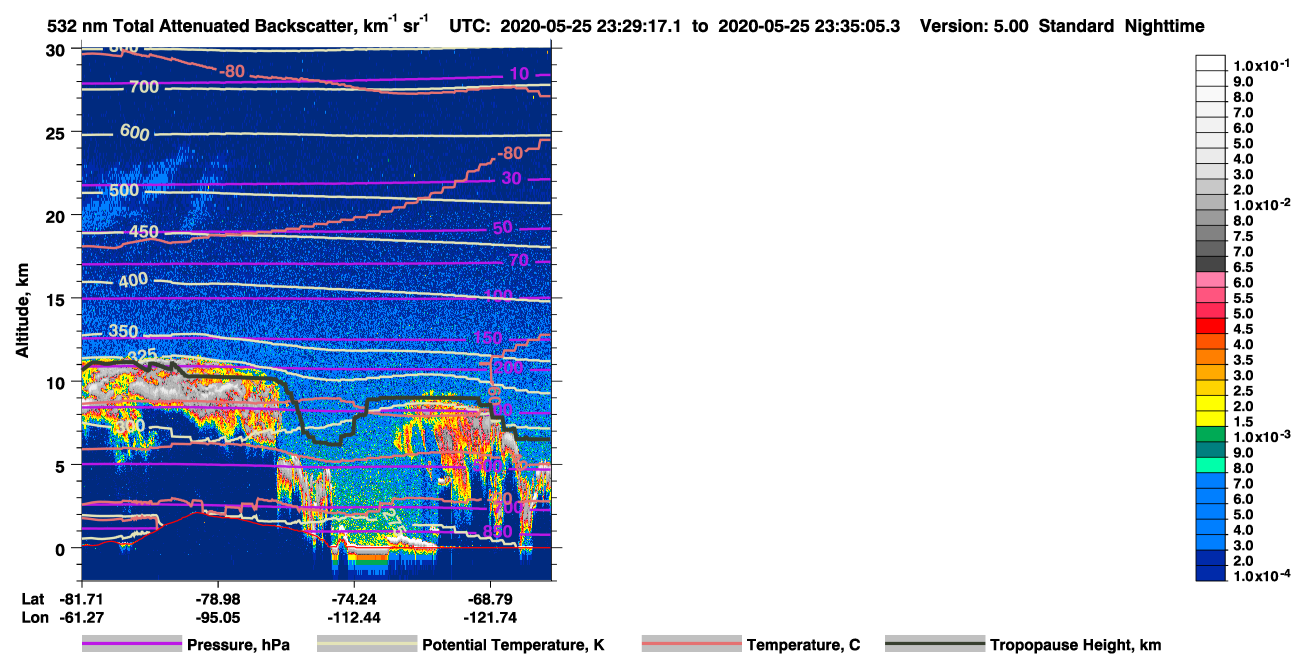Click the color bar label '4.5'
The width and height of the screenshot is (1300, 667).
point(1245,329)
